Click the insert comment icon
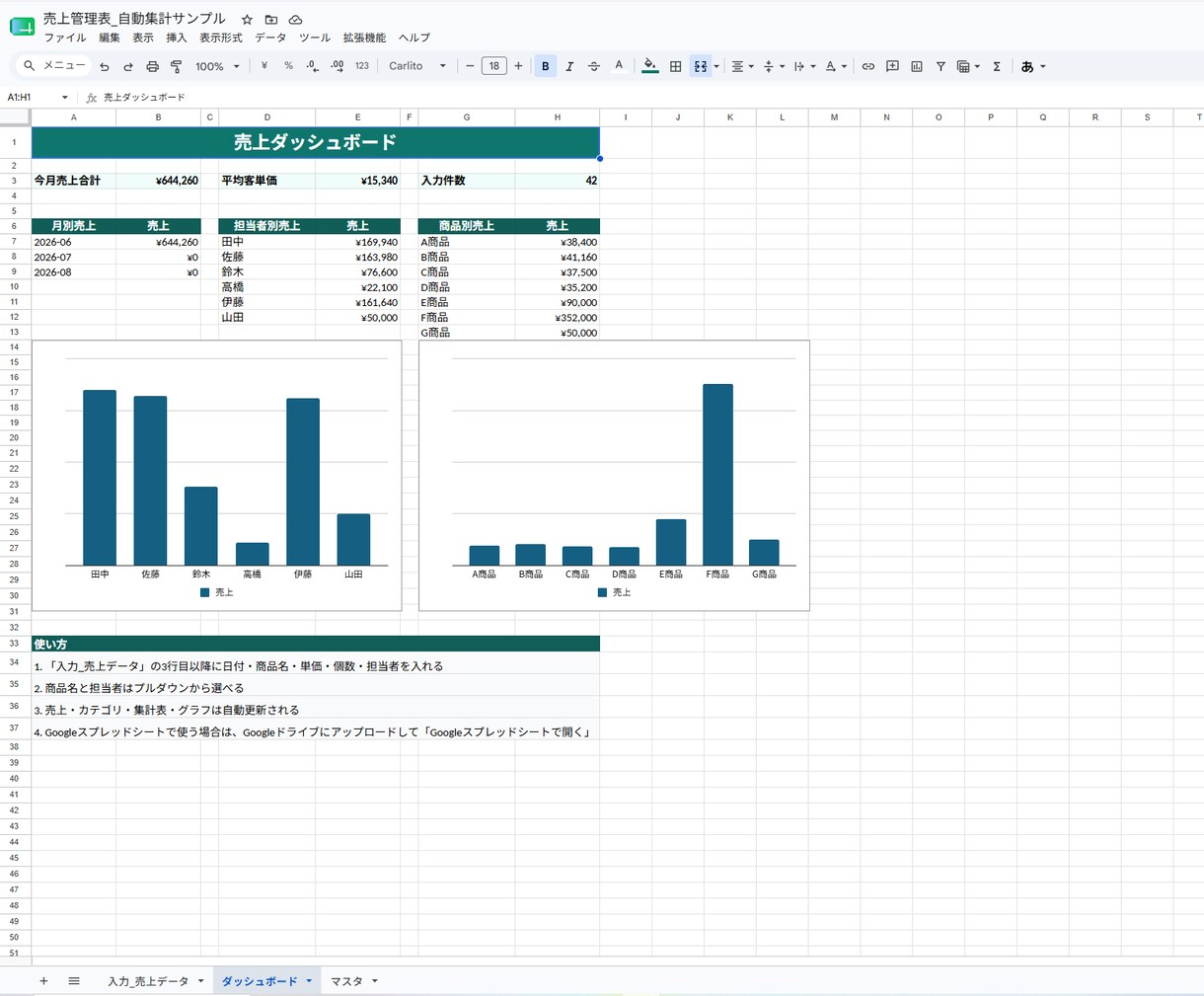Viewport: 1204px width, 996px height. click(x=892, y=66)
